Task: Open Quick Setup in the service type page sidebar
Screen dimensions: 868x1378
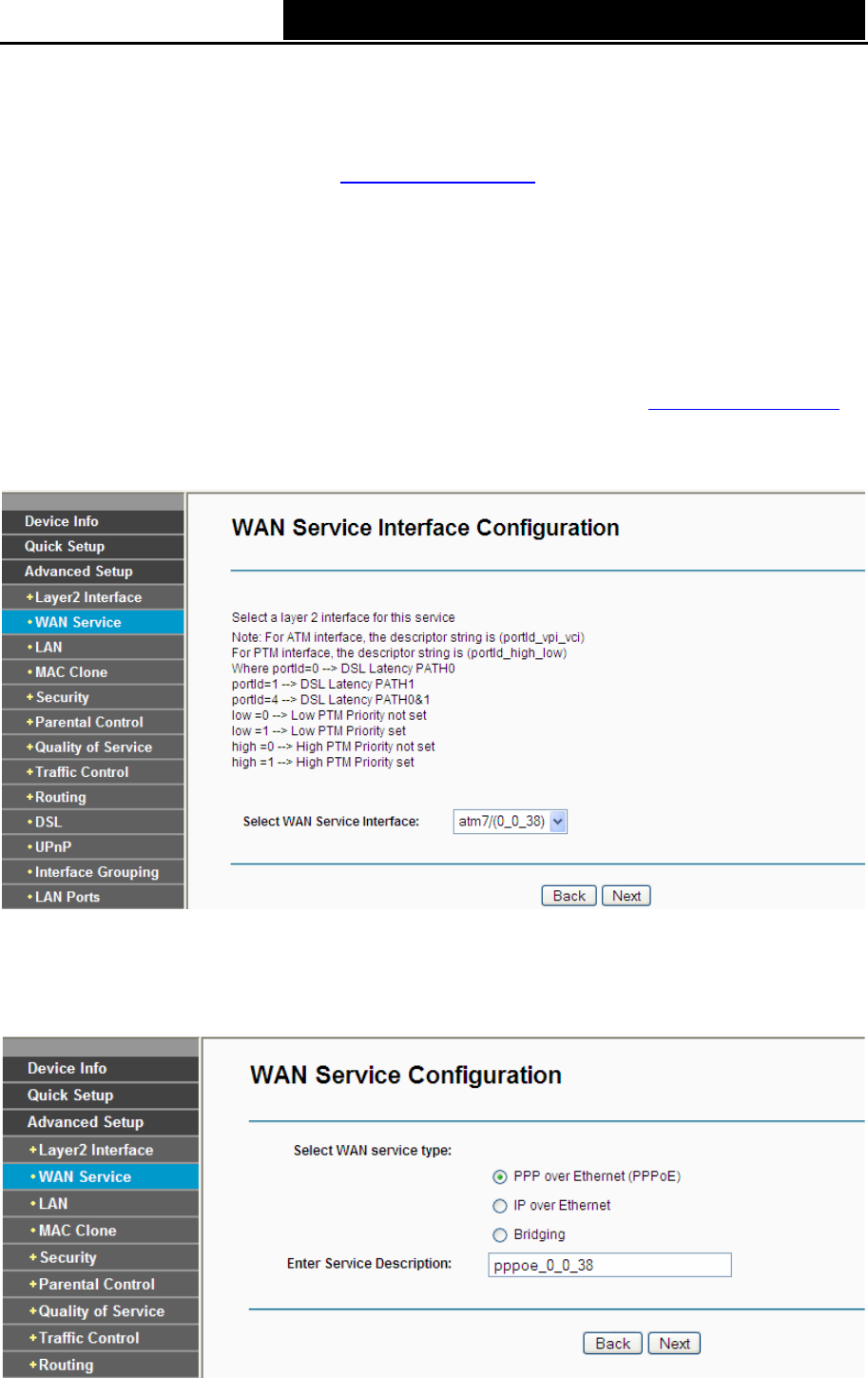Action: pos(101,1096)
